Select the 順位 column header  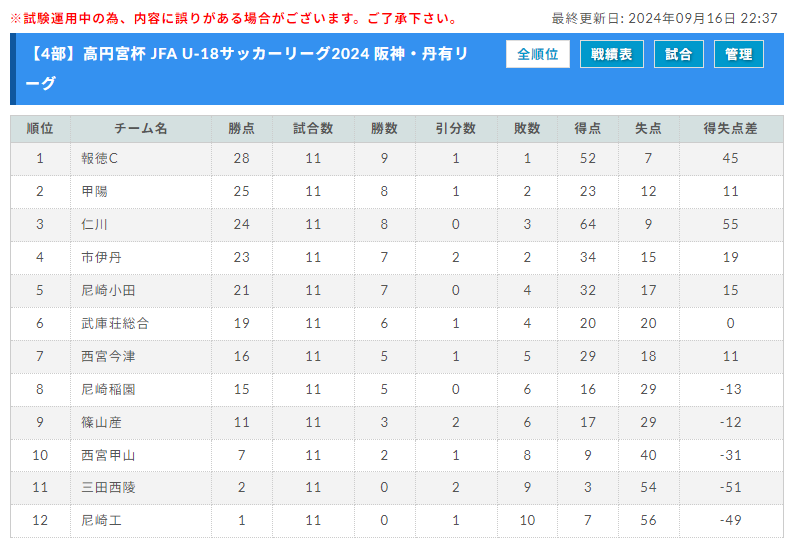click(40, 129)
